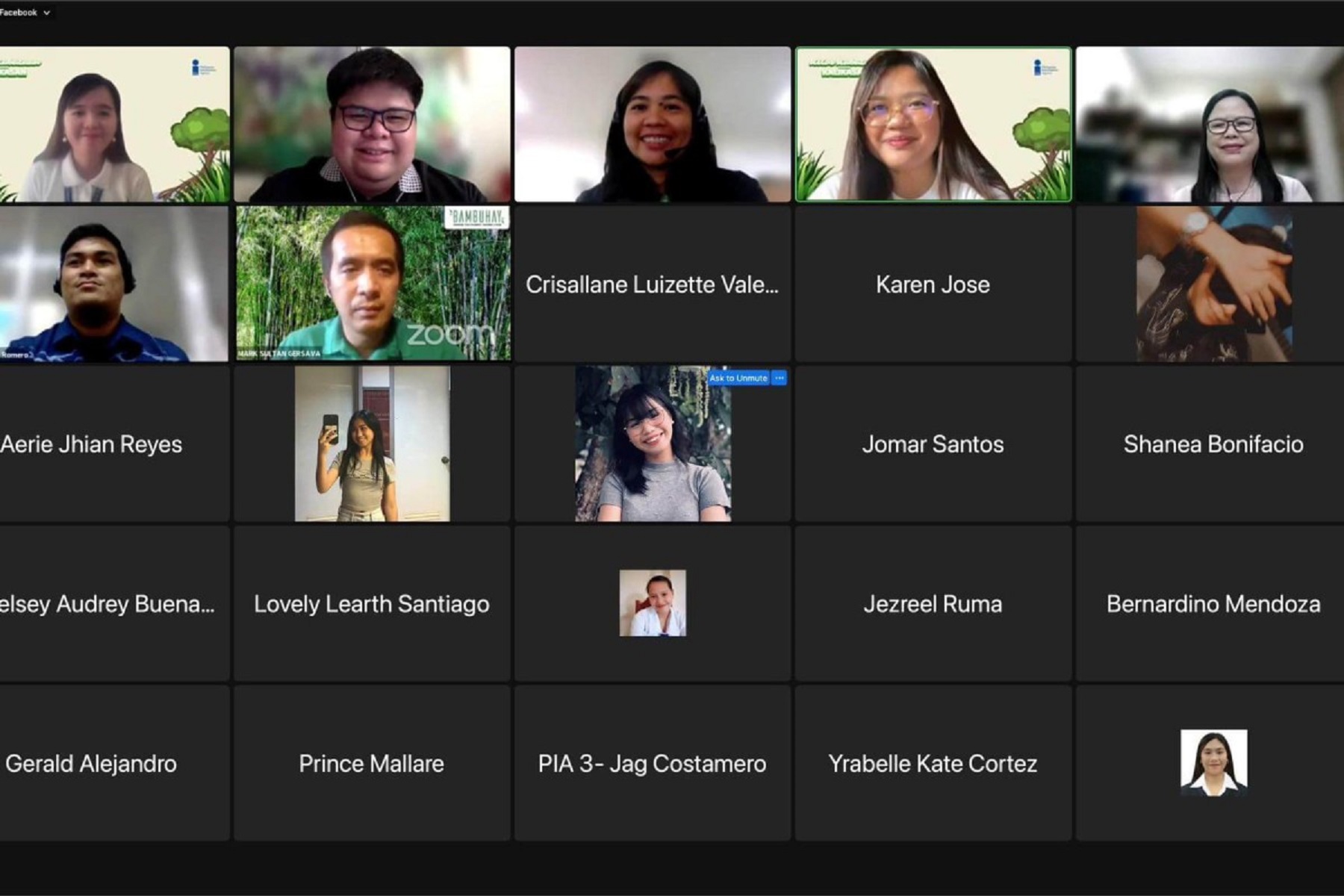Click the Ask to Unmute button

point(738,378)
